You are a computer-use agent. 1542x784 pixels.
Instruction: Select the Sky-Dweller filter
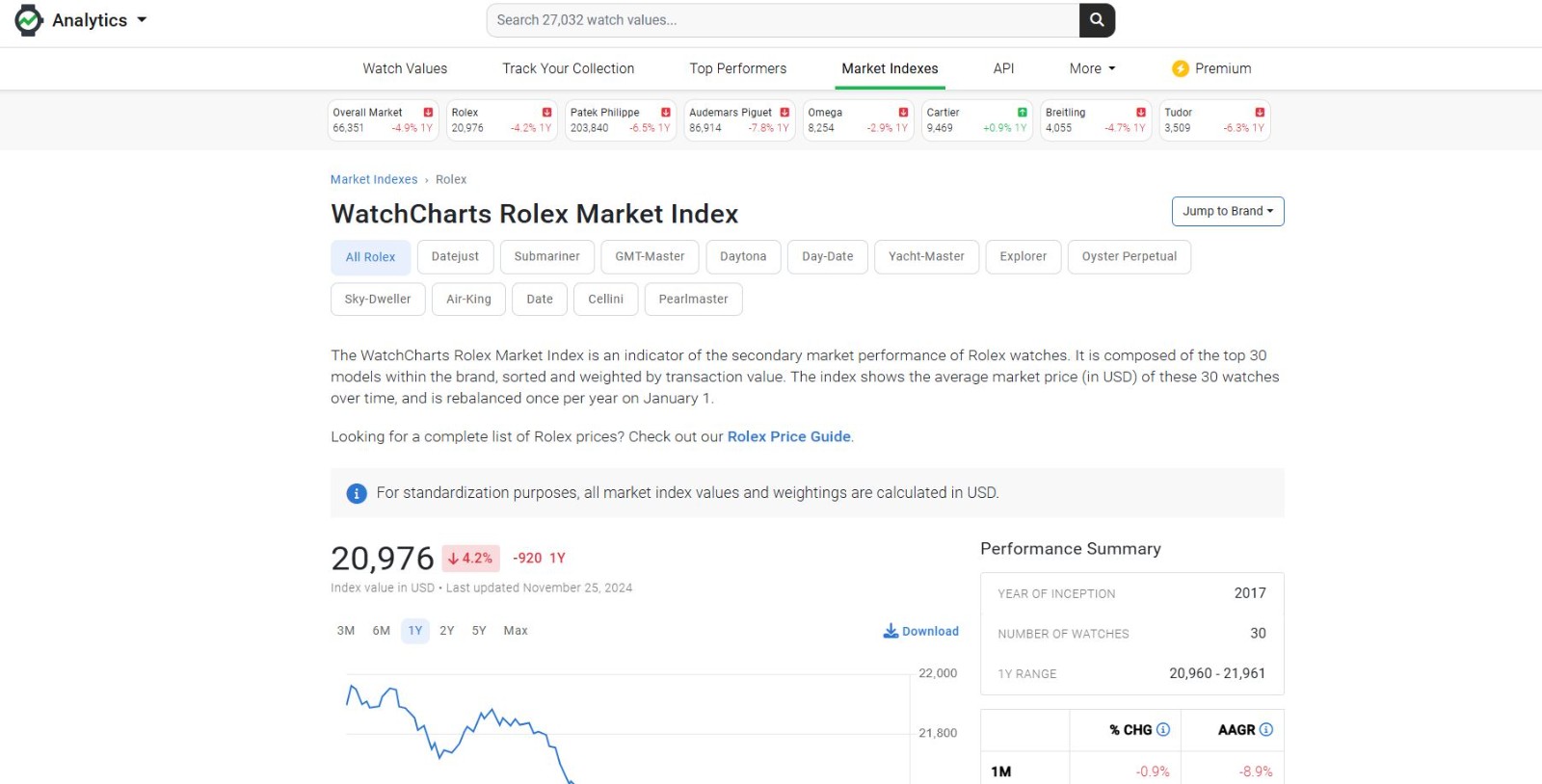click(x=378, y=299)
